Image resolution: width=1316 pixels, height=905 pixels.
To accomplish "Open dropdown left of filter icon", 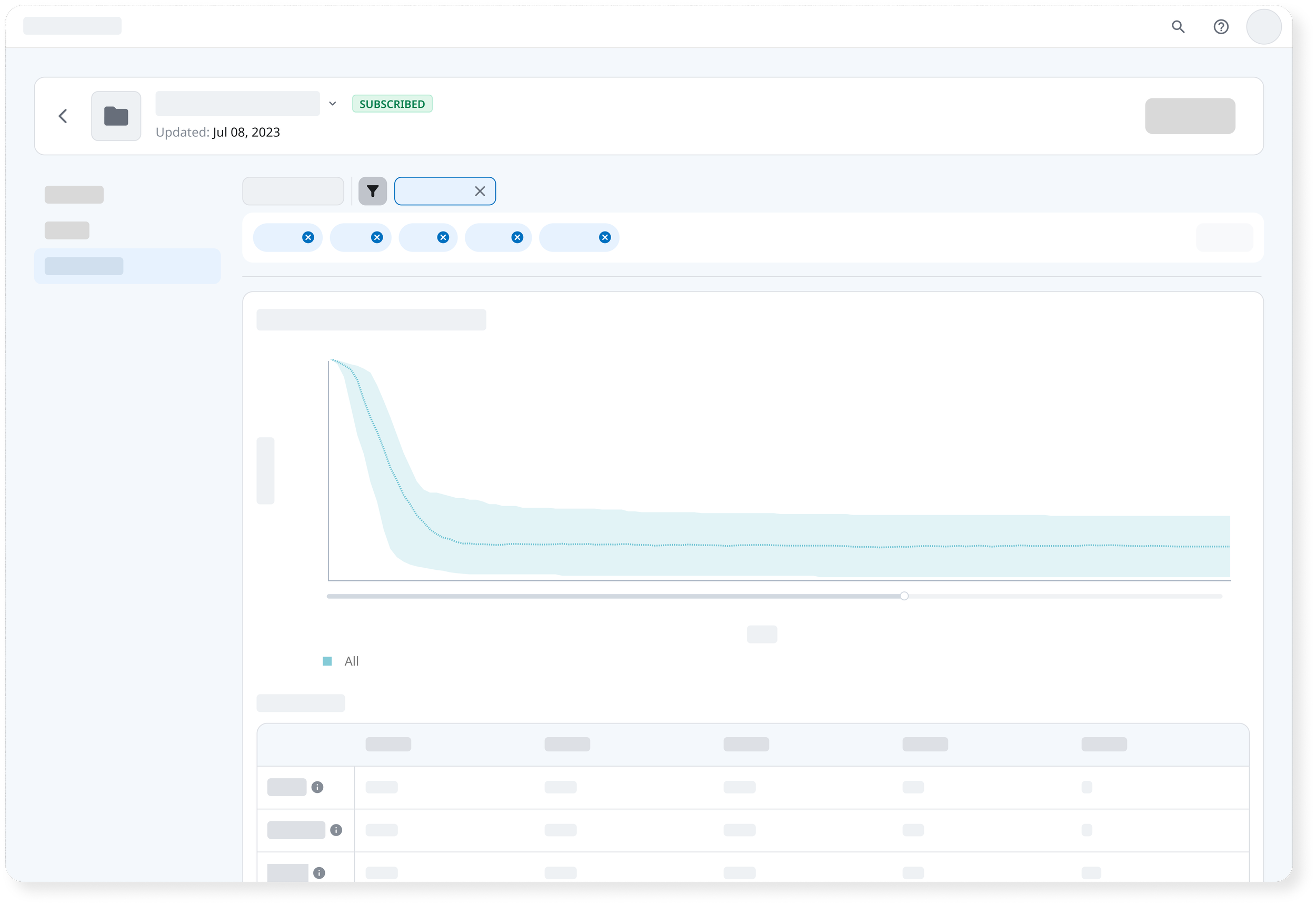I will 293,191.
